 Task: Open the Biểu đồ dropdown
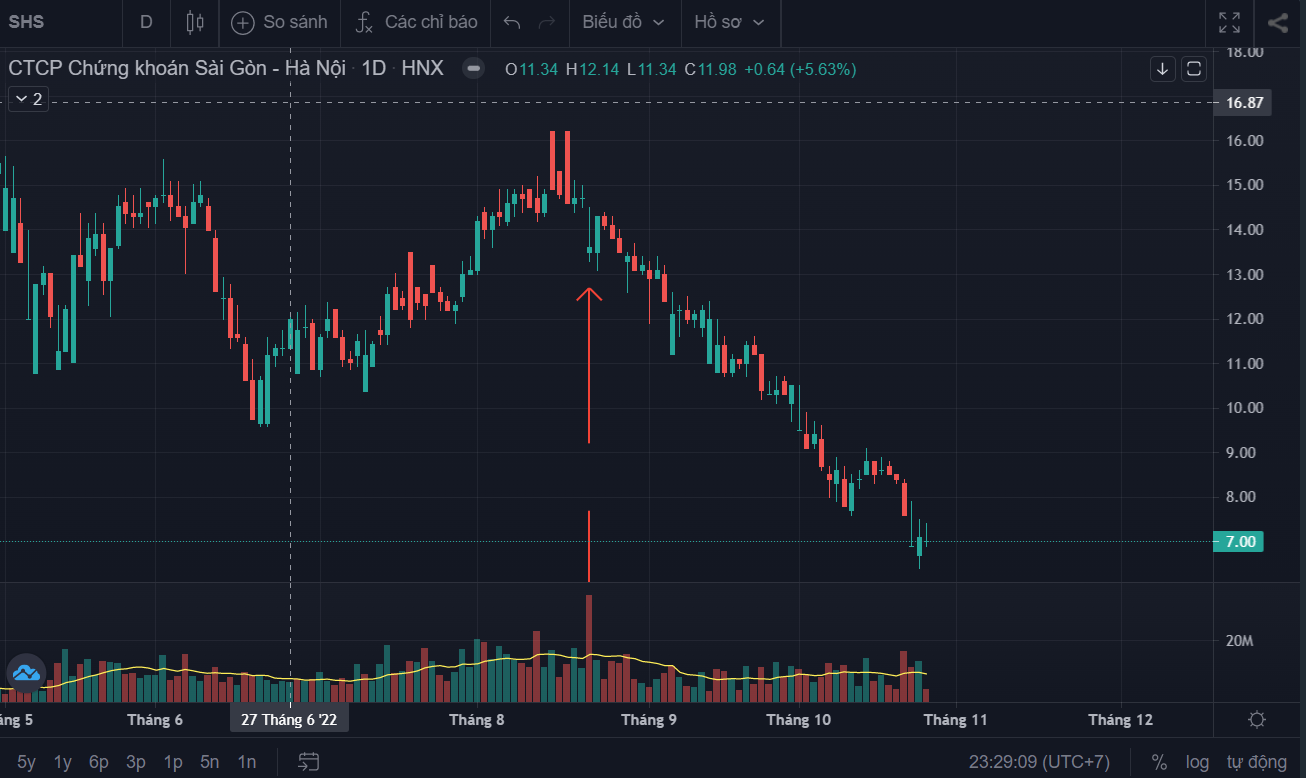pyautogui.click(x=623, y=22)
